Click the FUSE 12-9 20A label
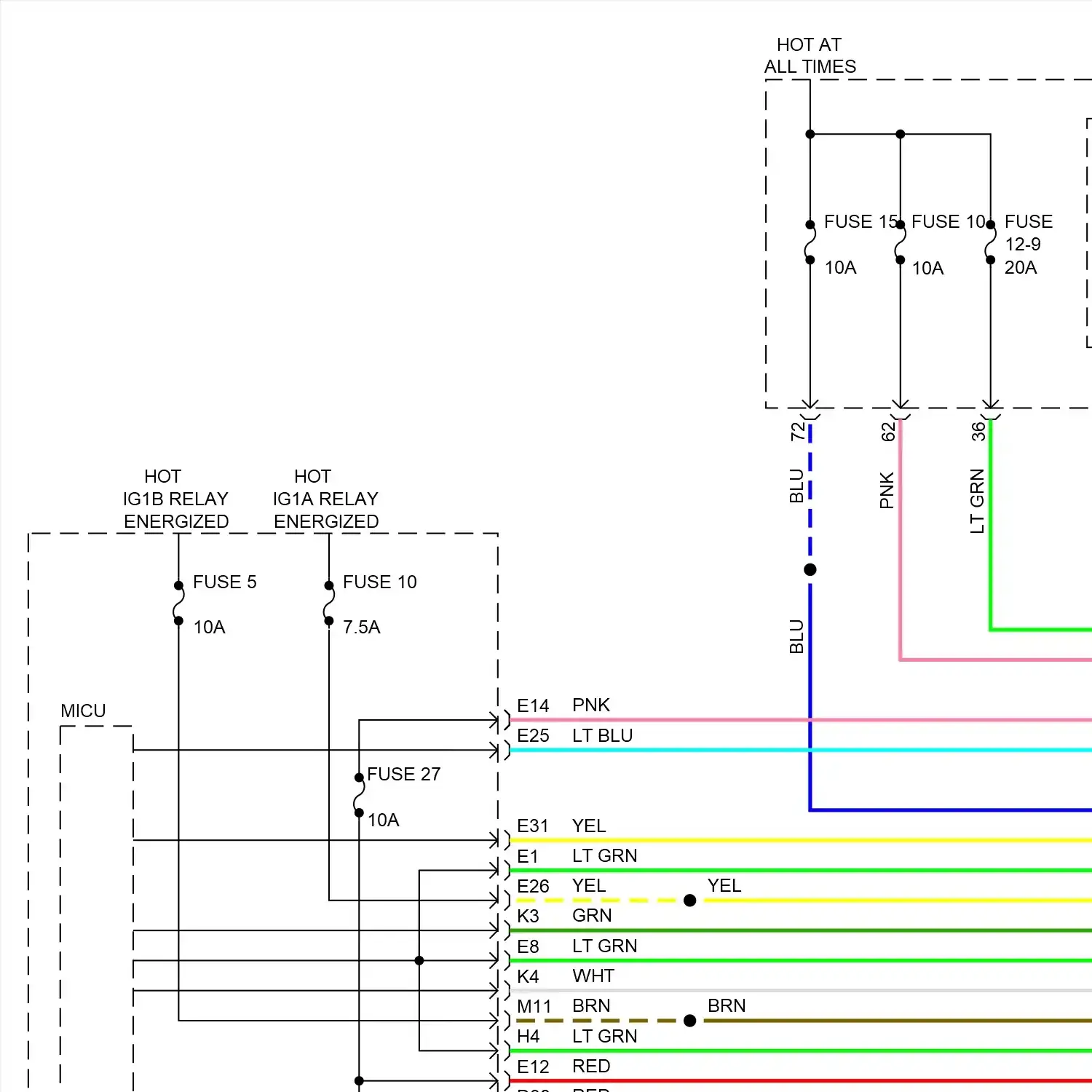This screenshot has height=1092, width=1092. coord(1028,245)
